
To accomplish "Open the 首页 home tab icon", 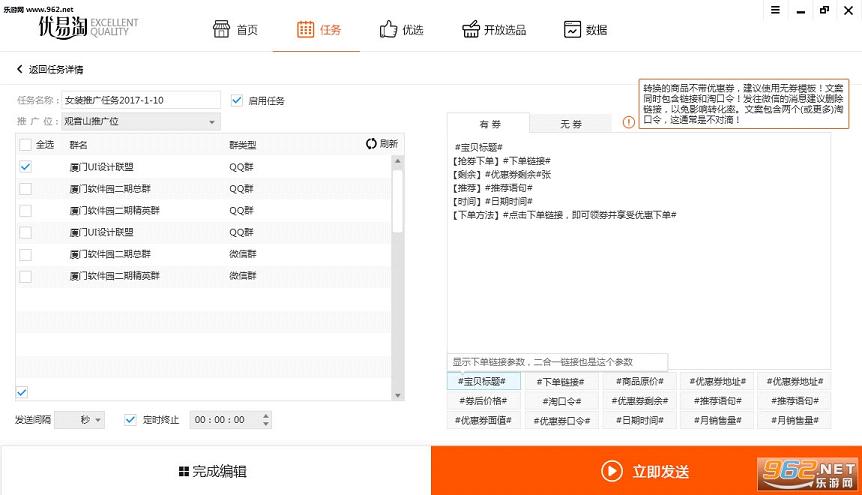I will (x=221, y=29).
